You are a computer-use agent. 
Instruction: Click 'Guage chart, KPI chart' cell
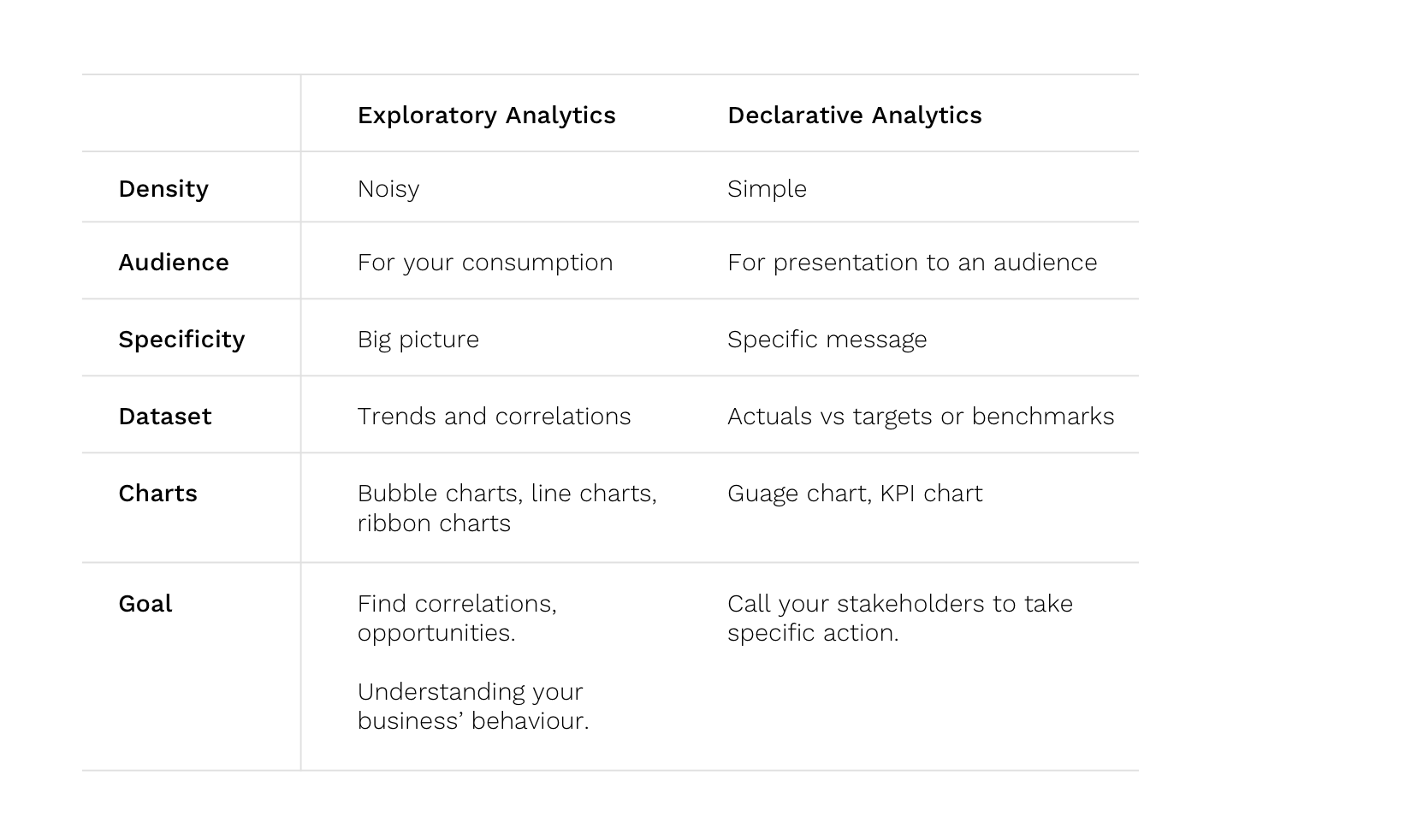click(x=855, y=494)
